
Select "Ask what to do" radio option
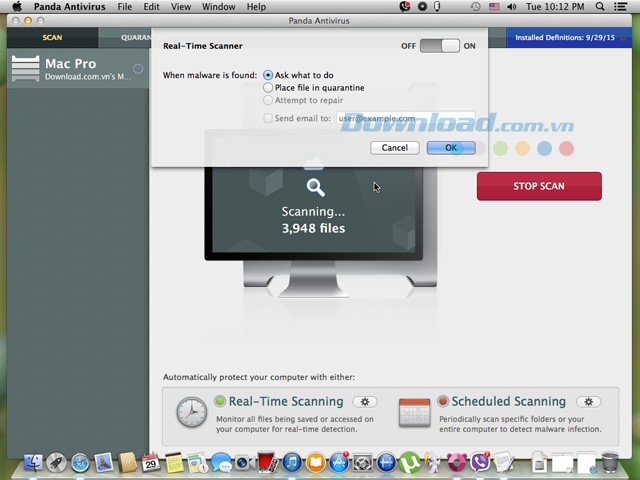click(268, 75)
